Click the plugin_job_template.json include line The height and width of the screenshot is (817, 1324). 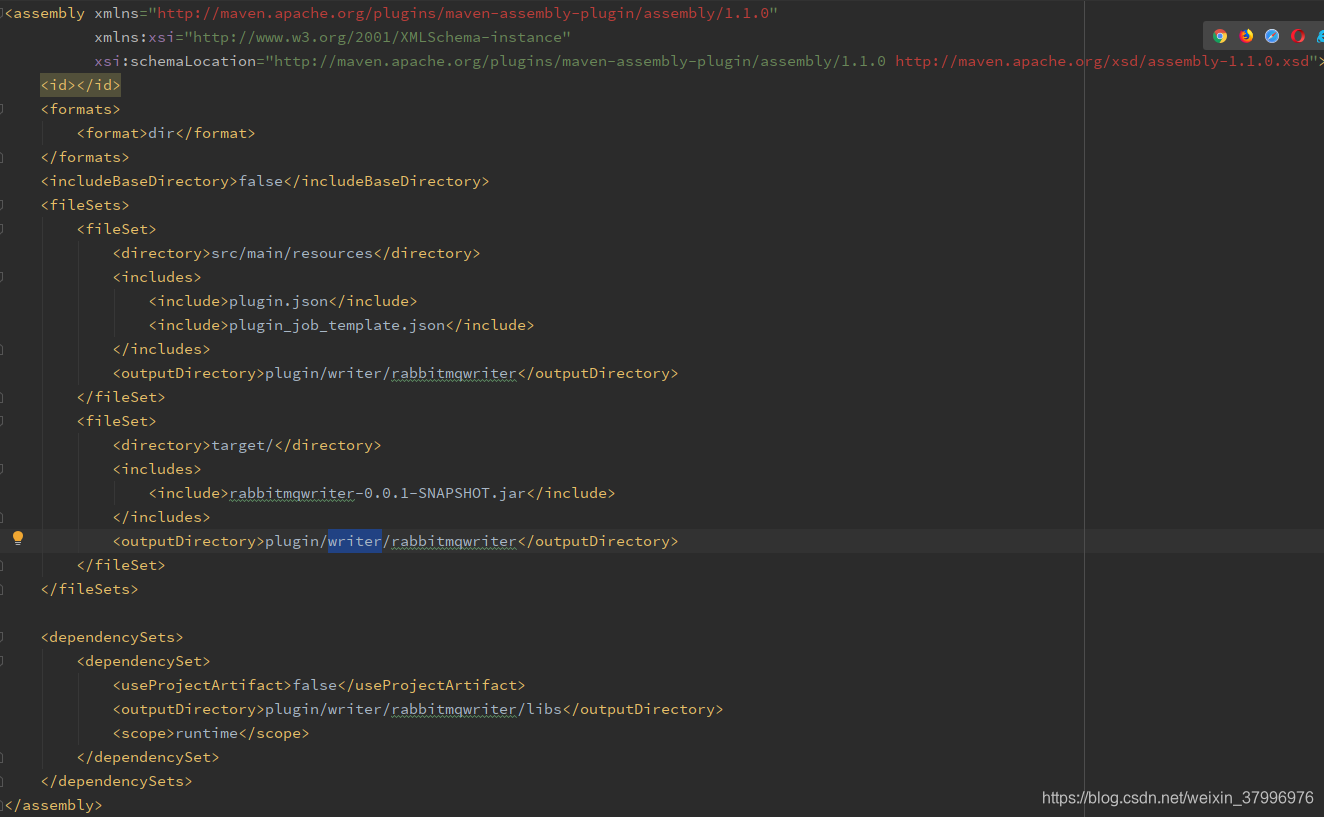point(341,325)
